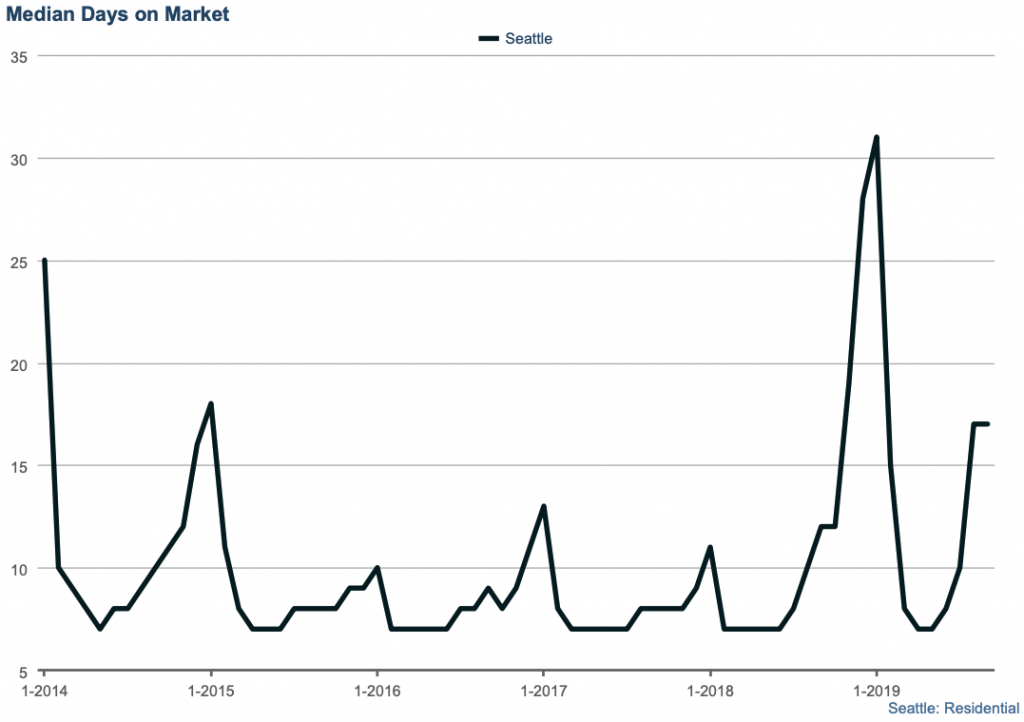Click the Median Days on Market title
Viewport: 1024px width, 722px height.
coord(118,14)
